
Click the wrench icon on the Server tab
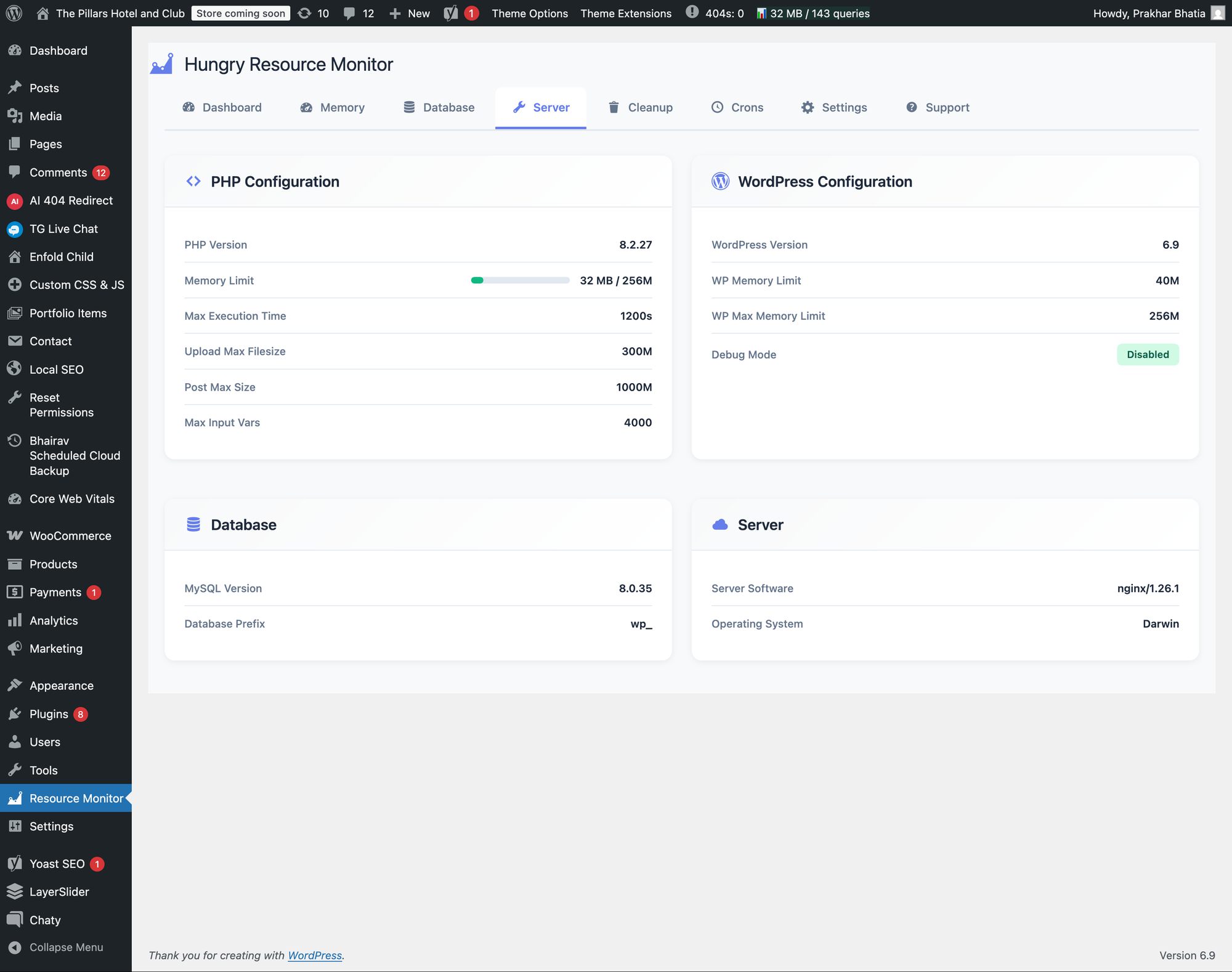[519, 107]
